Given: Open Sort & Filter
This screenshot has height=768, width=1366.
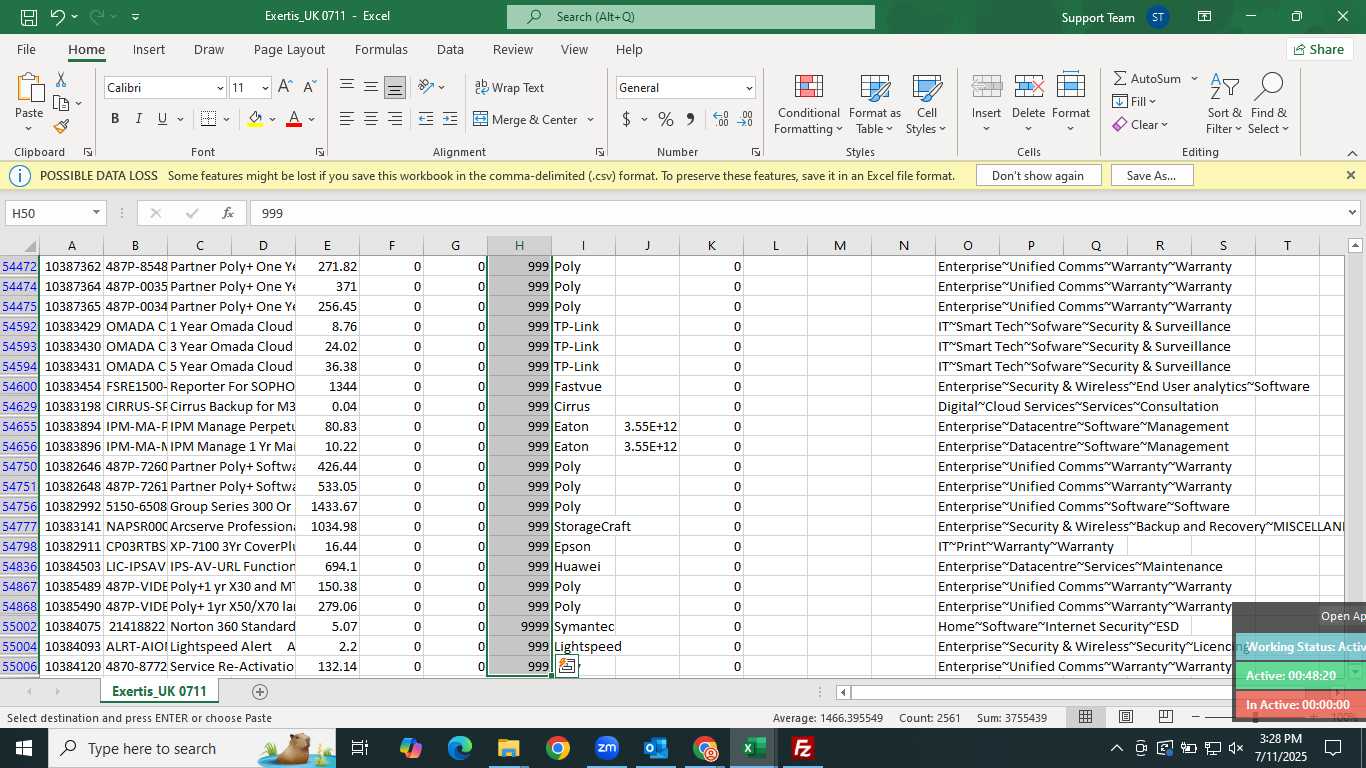Looking at the screenshot, I should coord(1224,103).
